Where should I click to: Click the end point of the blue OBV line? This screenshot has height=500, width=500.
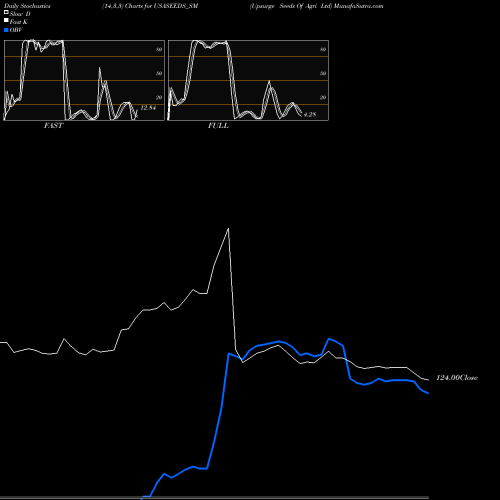pos(428,393)
